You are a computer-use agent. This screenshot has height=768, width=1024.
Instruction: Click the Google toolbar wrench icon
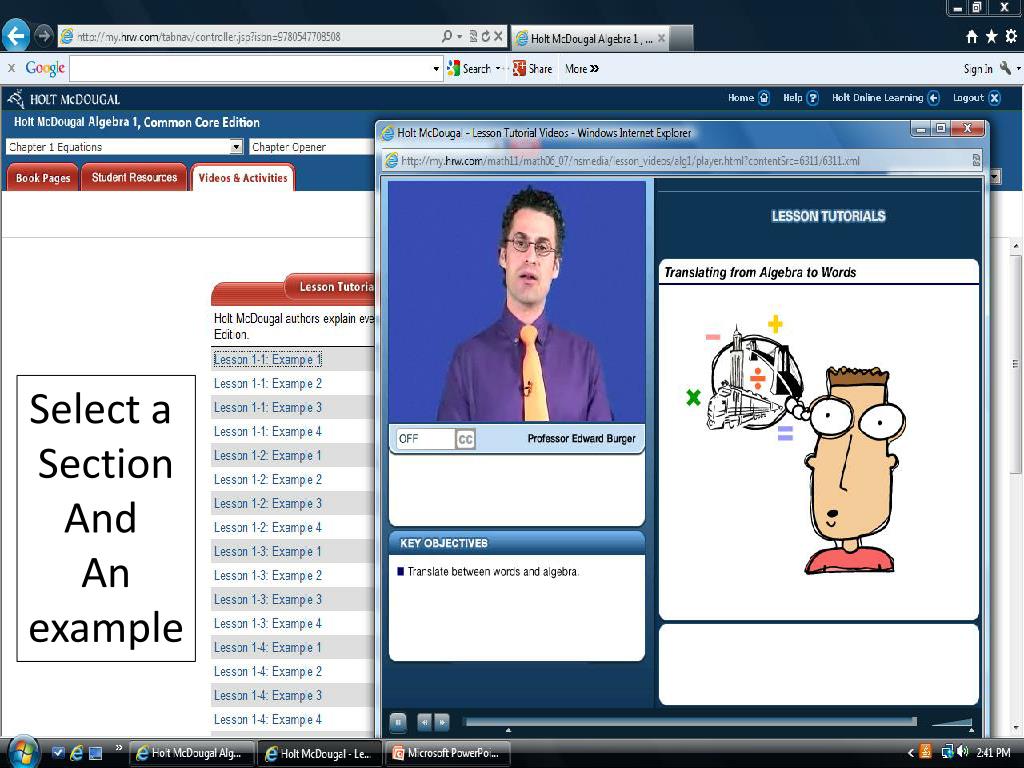[x=1006, y=68]
